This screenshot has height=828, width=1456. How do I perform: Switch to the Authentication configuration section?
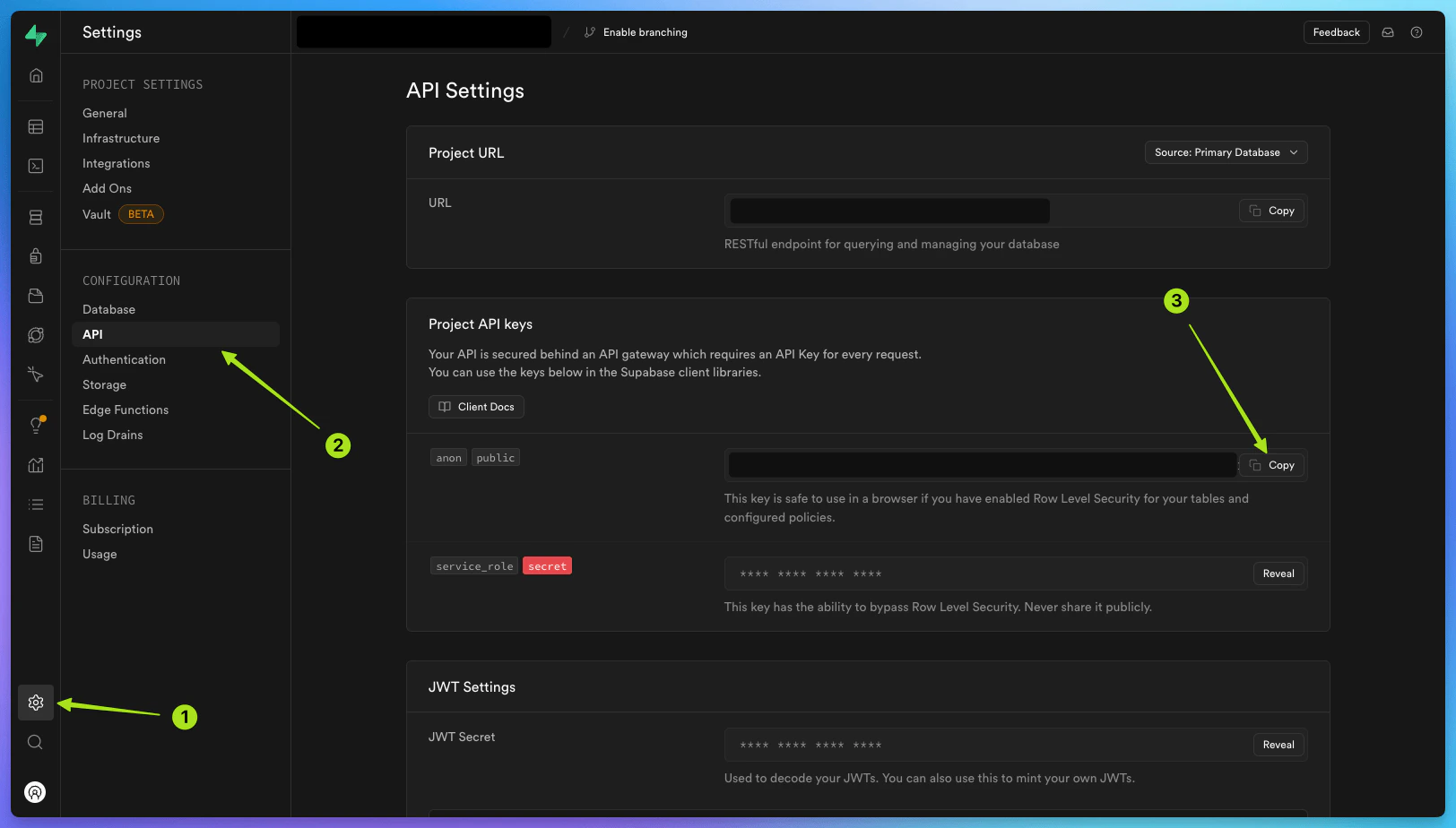[x=124, y=359]
